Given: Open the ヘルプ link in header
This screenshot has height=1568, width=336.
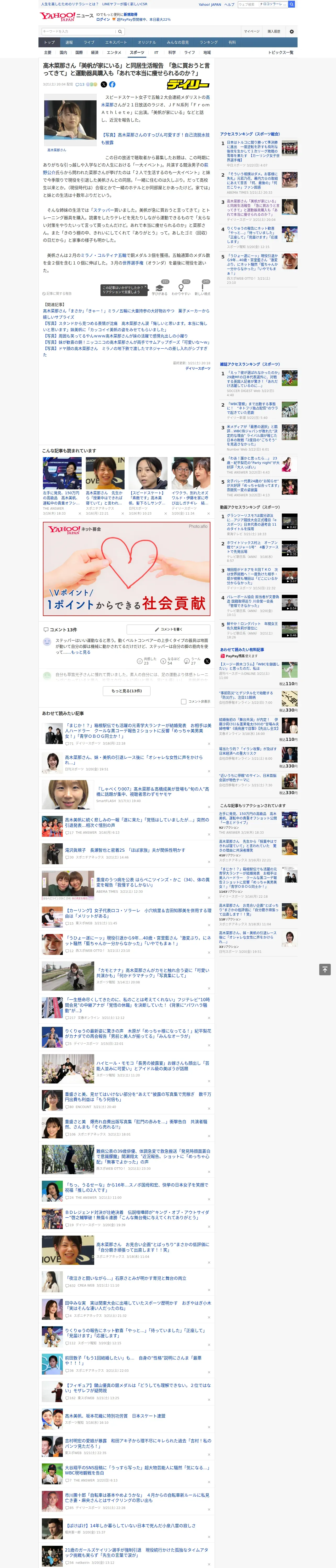Looking at the screenshot, I should click(x=229, y=4).
